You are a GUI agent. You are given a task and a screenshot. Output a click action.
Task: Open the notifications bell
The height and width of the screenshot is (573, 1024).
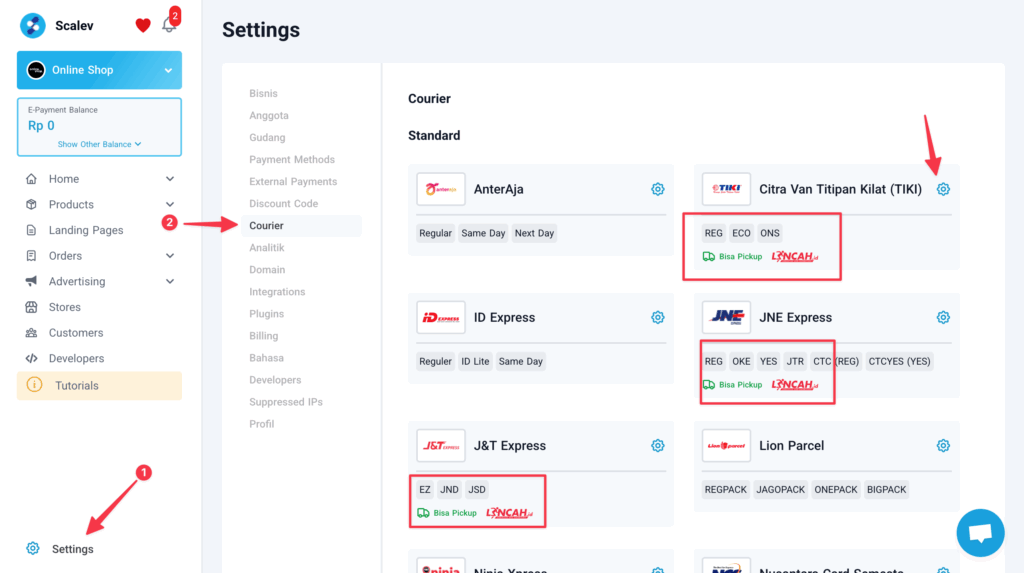tap(169, 26)
